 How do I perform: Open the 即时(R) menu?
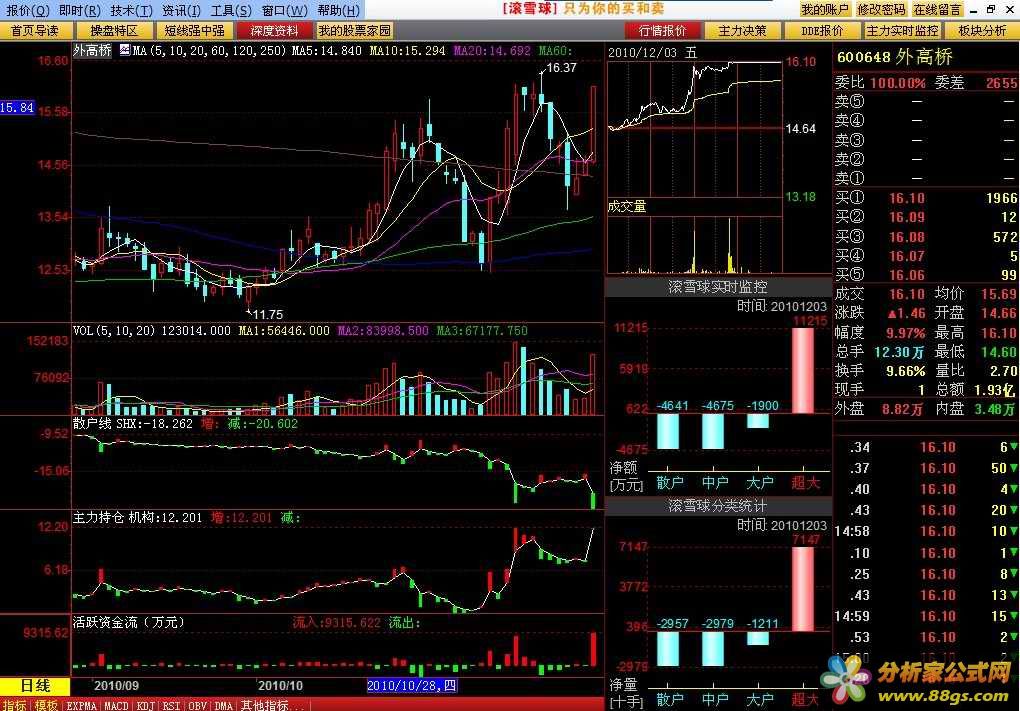coord(79,10)
